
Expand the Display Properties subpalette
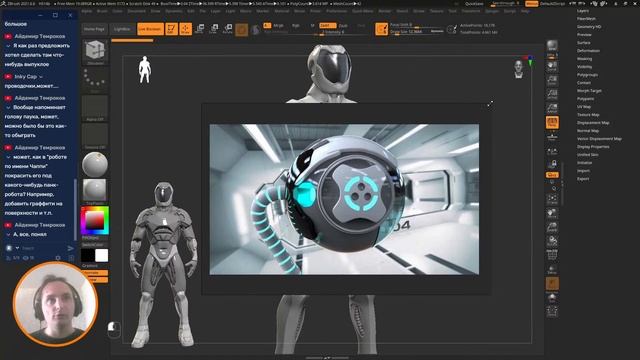[x=593, y=147]
